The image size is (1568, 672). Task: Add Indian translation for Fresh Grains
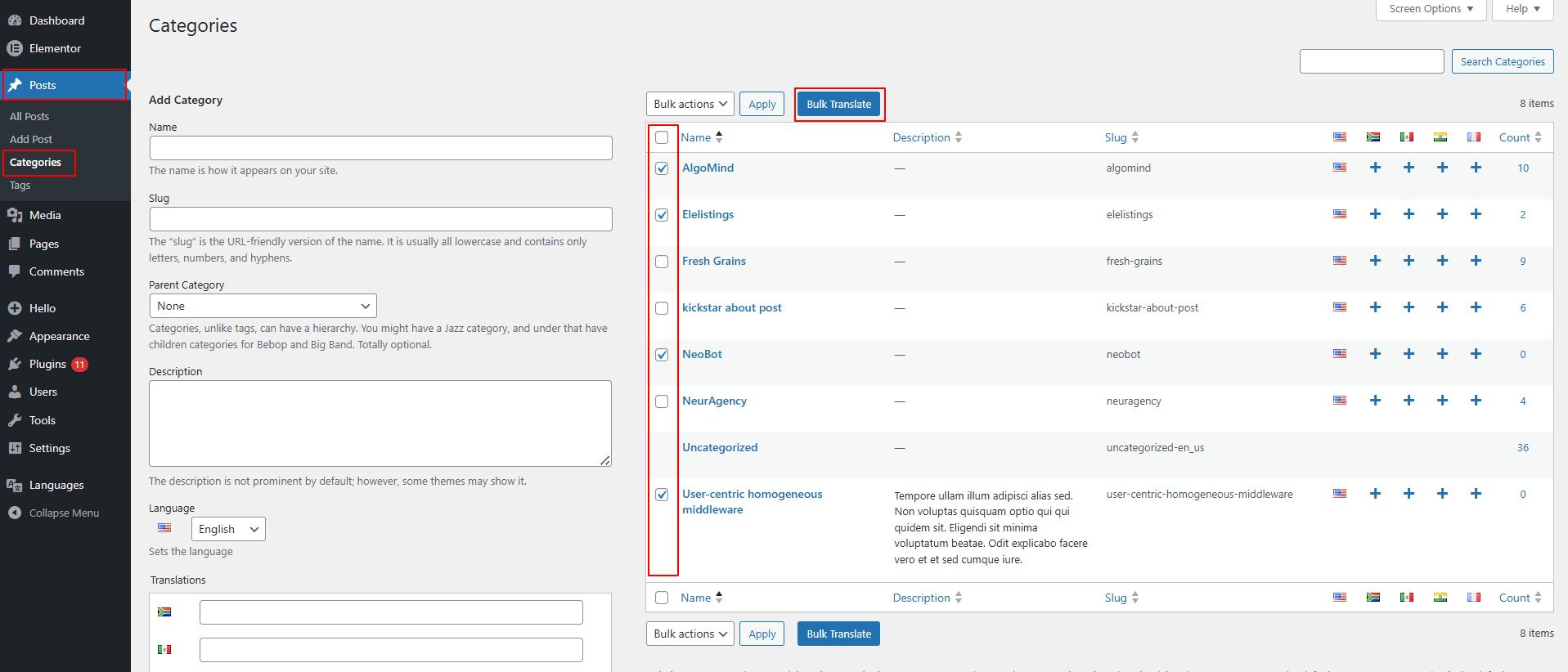coord(1442,261)
